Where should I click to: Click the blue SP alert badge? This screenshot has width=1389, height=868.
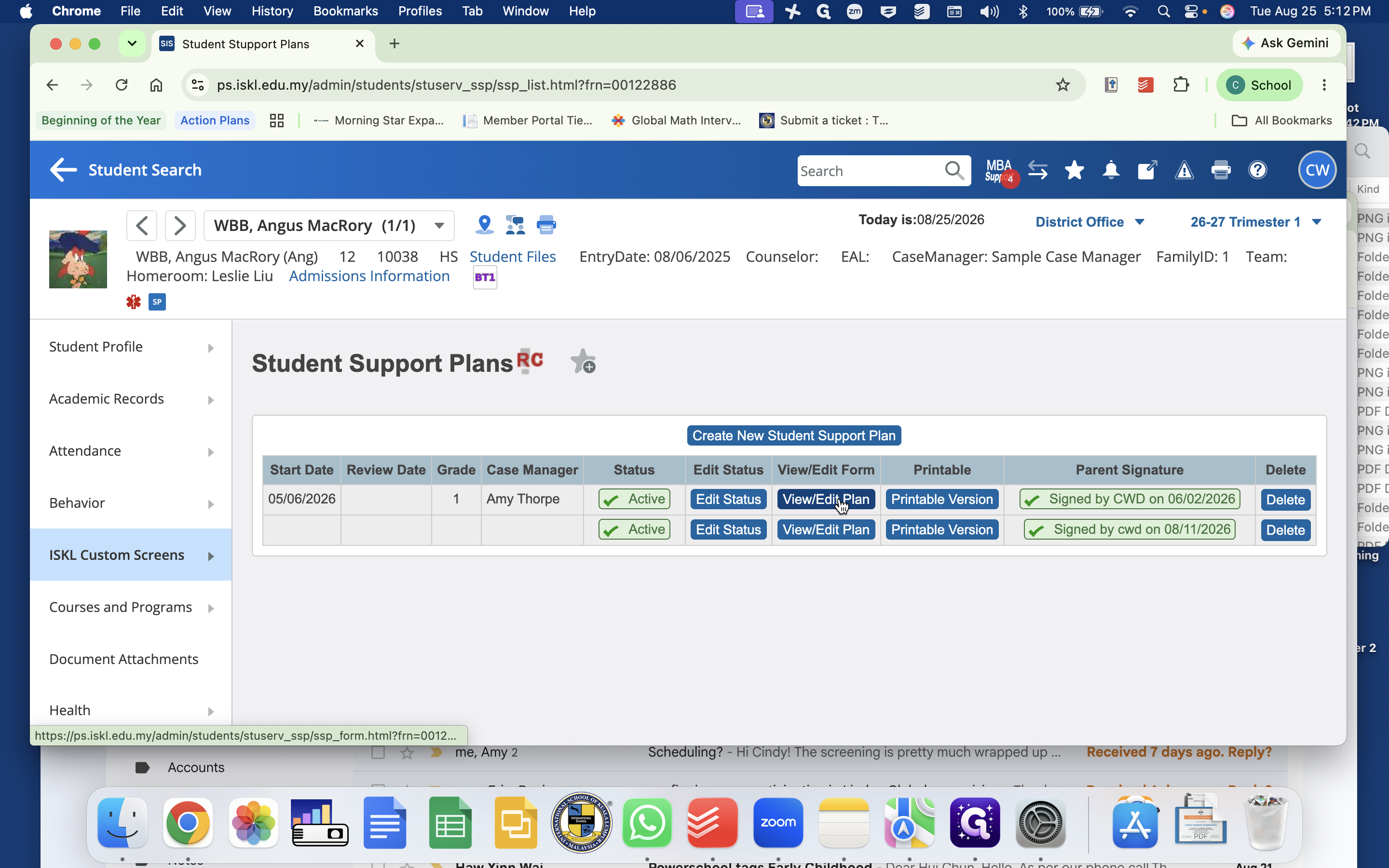(157, 301)
